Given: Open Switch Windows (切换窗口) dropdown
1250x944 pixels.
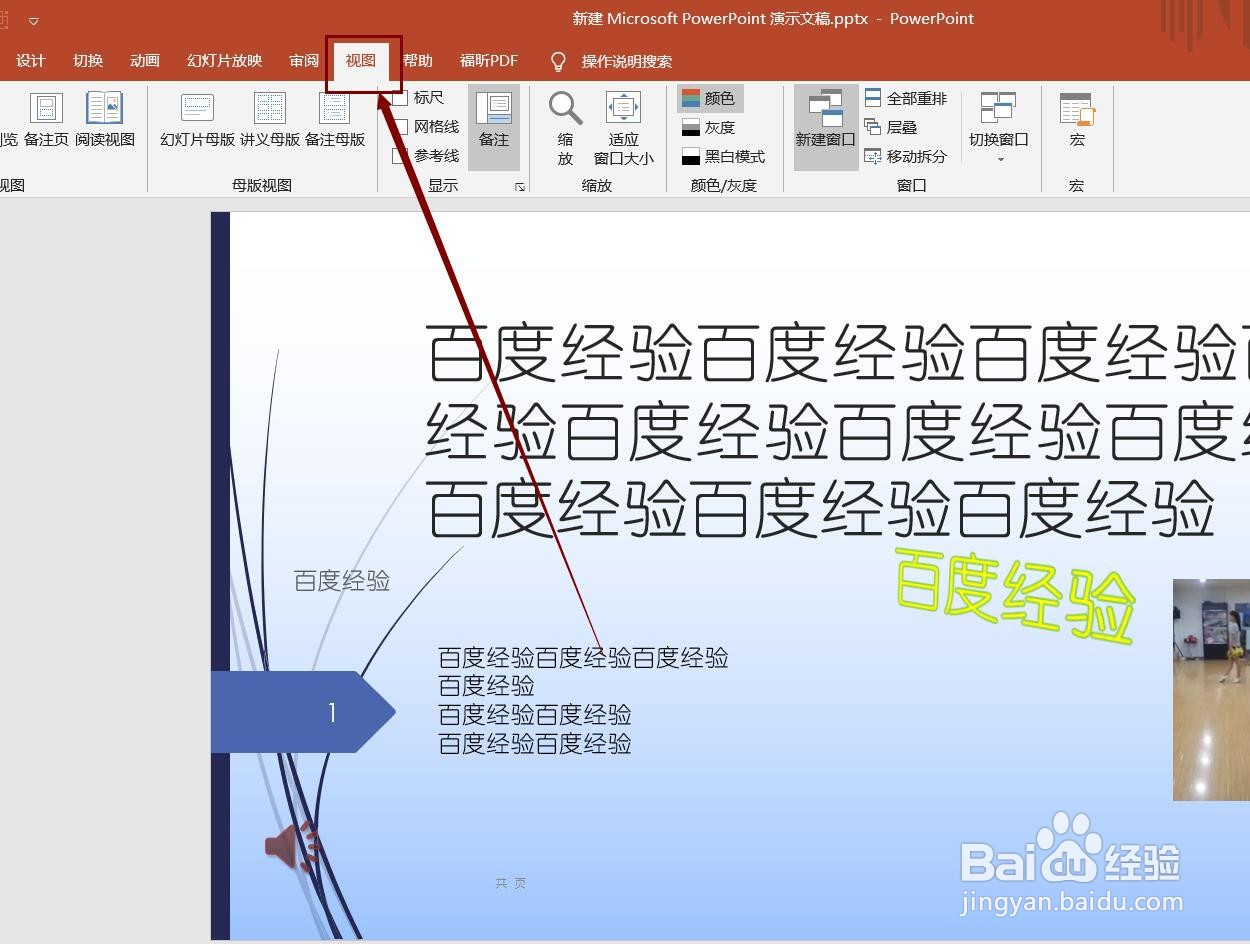Looking at the screenshot, I should [999, 128].
